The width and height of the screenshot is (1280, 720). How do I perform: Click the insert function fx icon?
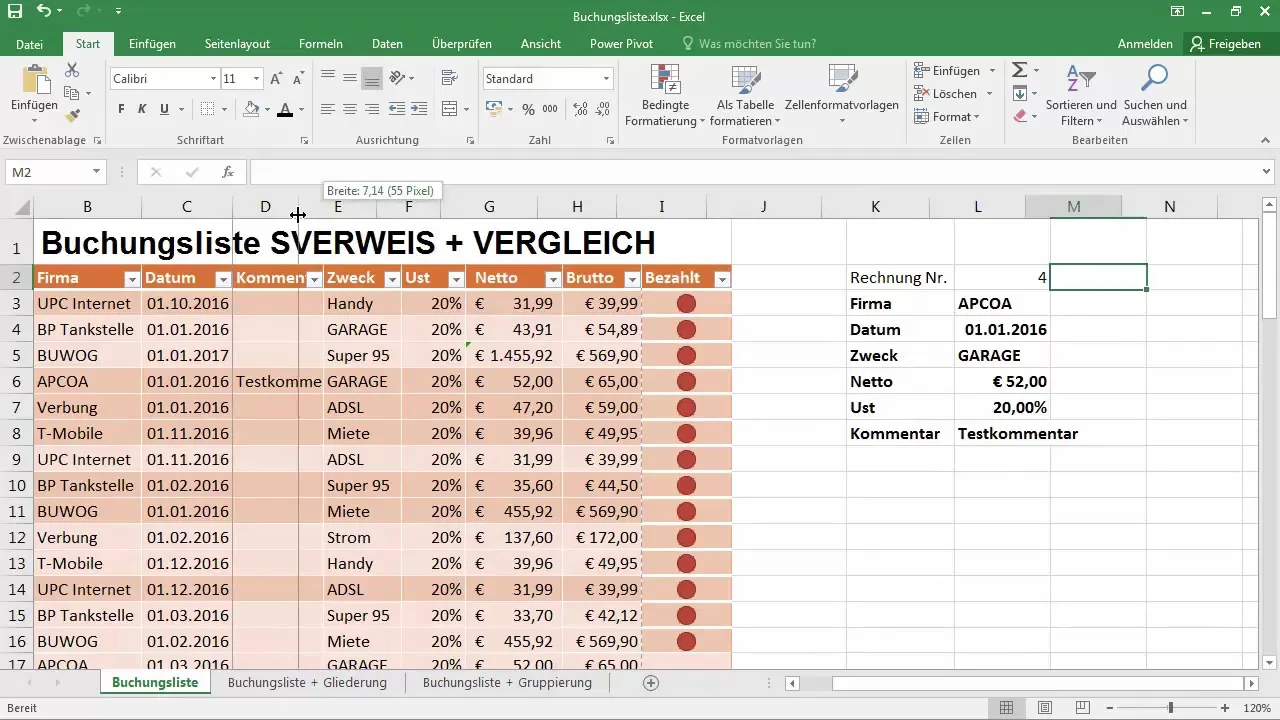click(228, 172)
